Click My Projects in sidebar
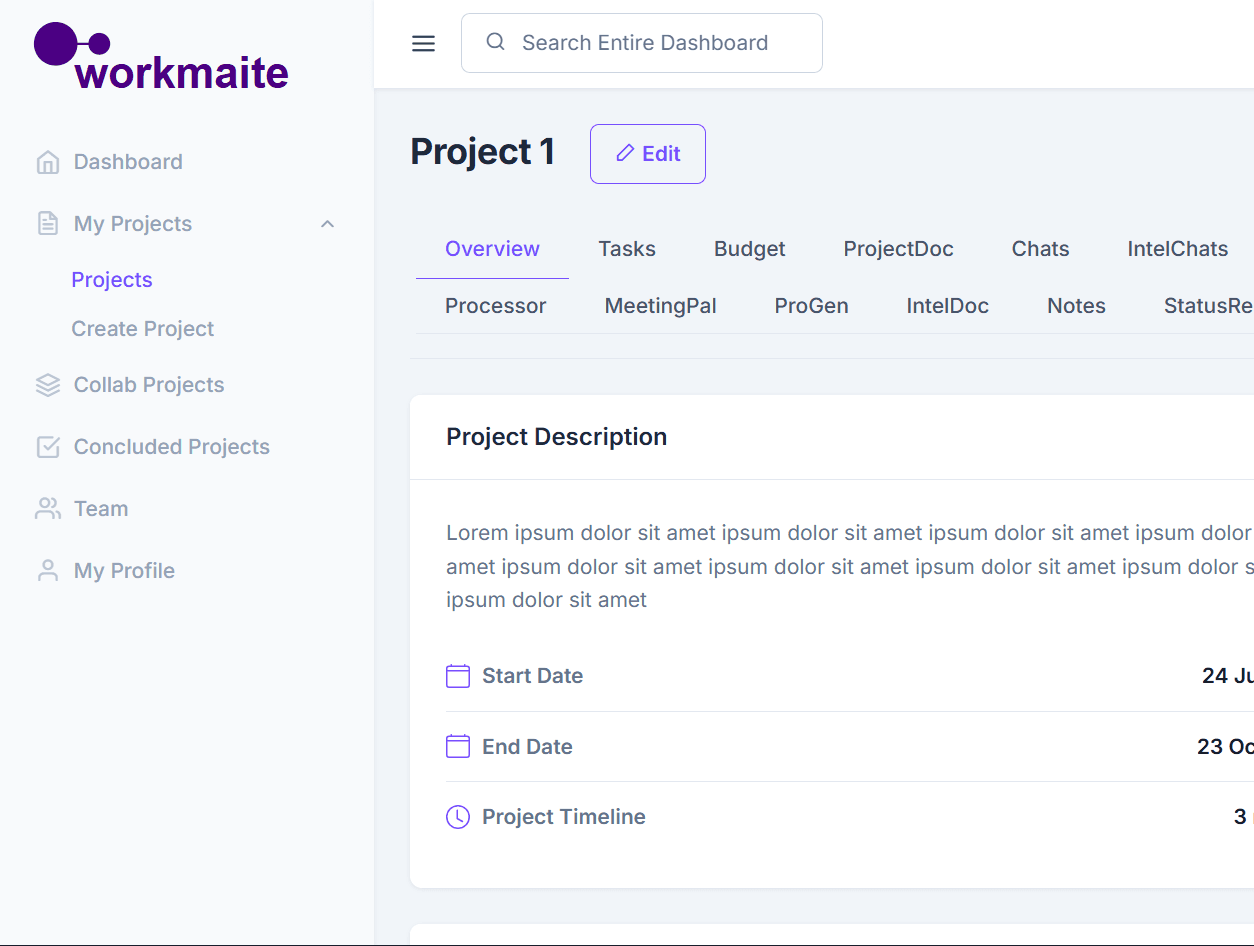 pyautogui.click(x=133, y=224)
